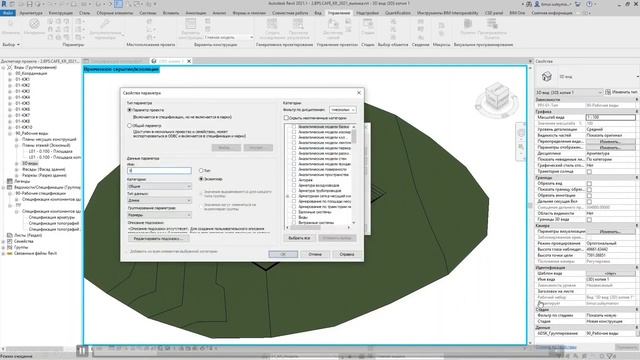640x360 pixels.
Task: Launch Dynamo Player from the ribbon
Action: (x=492, y=29)
